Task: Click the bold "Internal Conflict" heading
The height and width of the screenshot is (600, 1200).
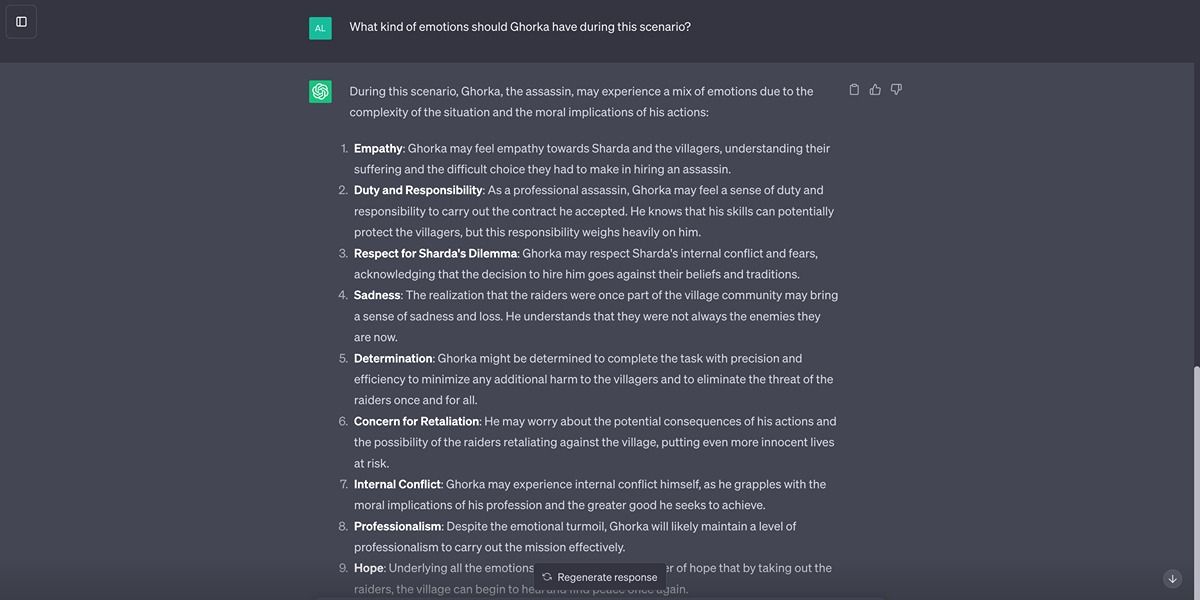Action: [x=397, y=485]
